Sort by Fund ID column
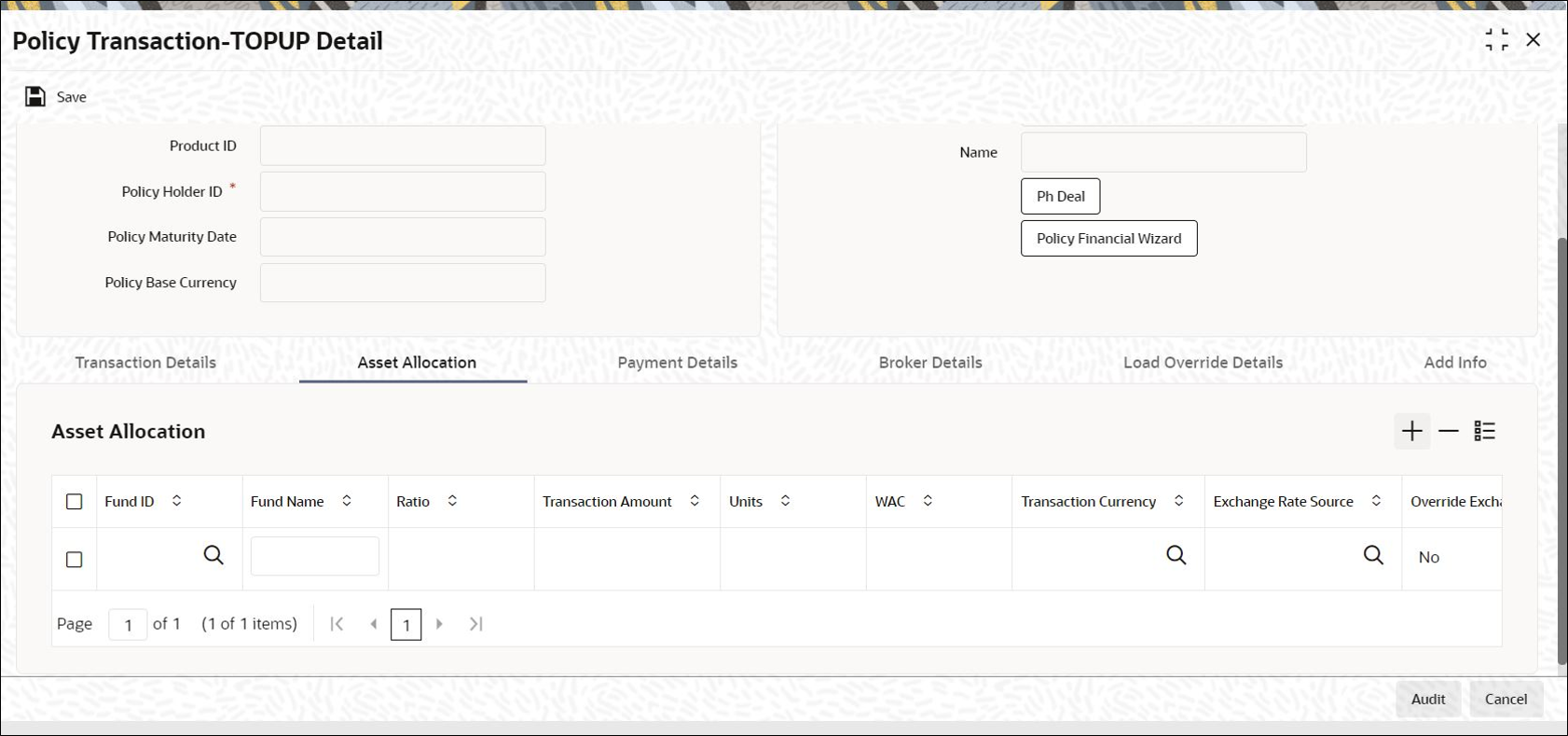This screenshot has height=736, width=1568. click(176, 501)
